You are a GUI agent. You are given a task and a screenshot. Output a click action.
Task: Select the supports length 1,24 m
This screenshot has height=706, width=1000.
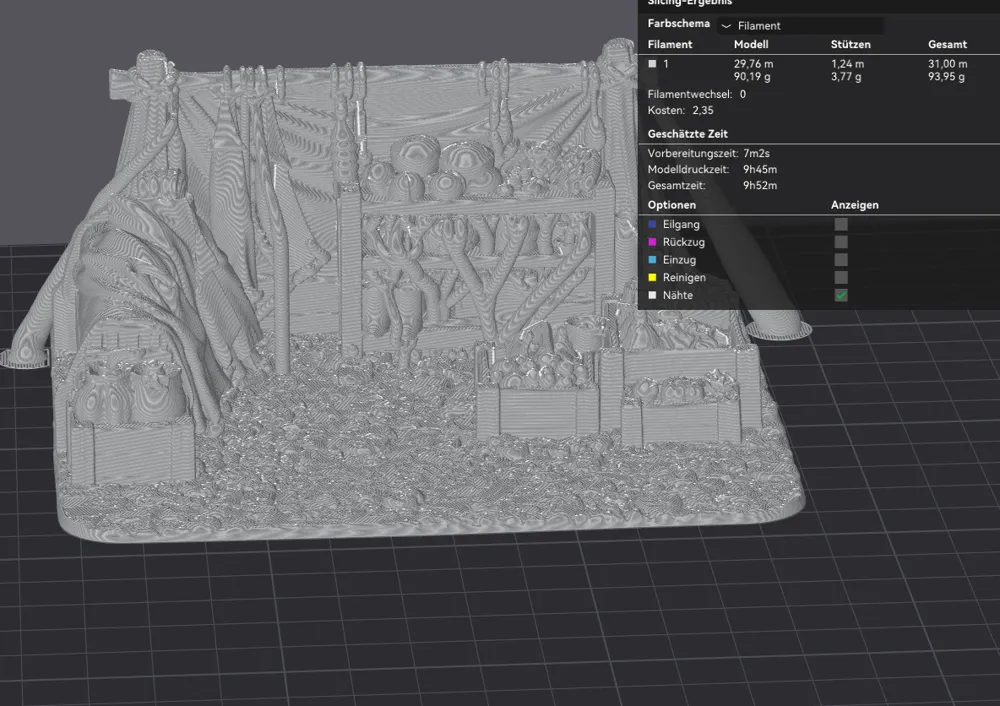click(x=847, y=64)
